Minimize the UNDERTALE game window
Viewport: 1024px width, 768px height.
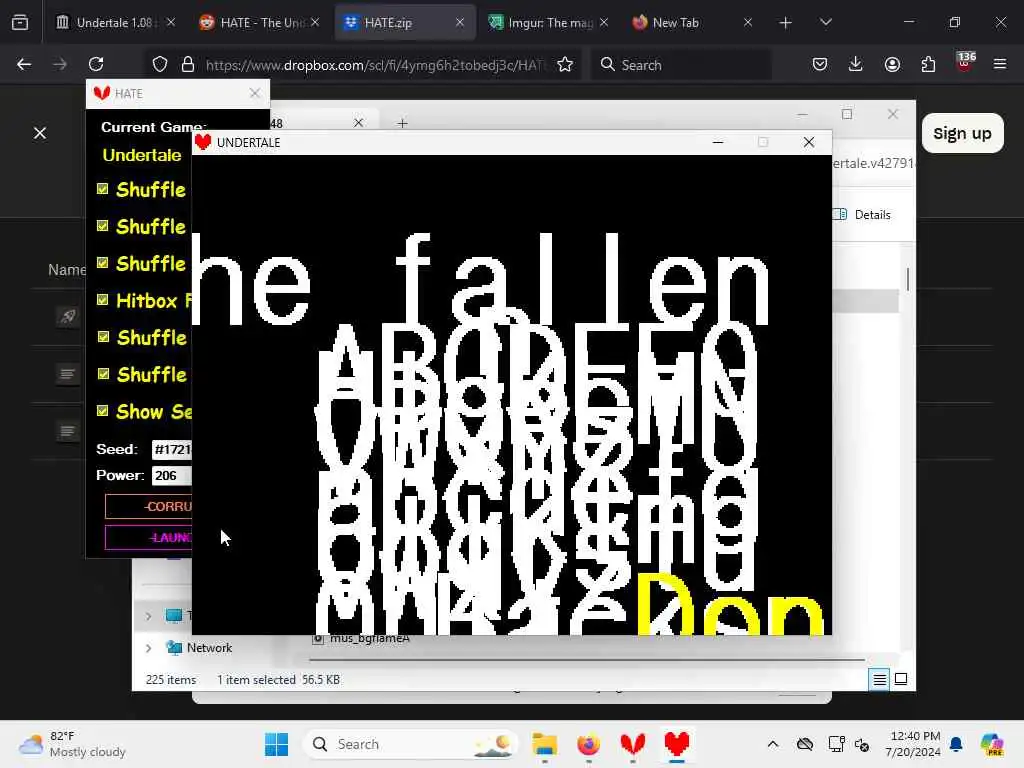(718, 142)
